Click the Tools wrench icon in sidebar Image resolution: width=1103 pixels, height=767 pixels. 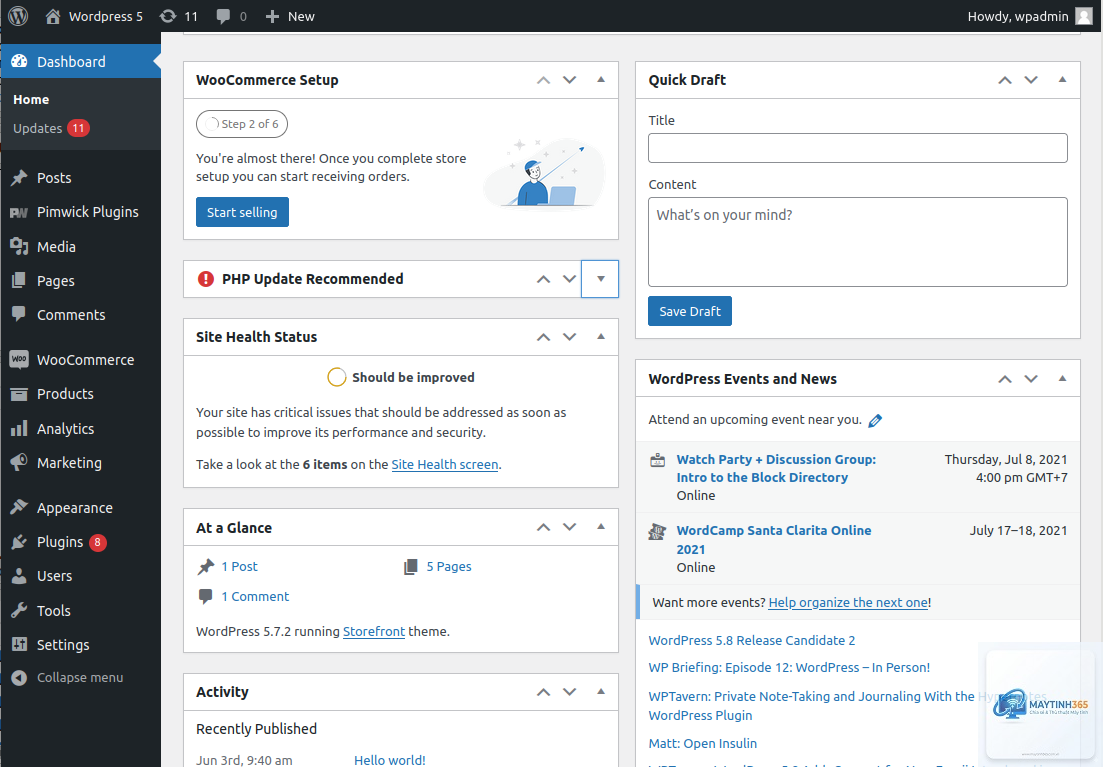[x=19, y=610]
